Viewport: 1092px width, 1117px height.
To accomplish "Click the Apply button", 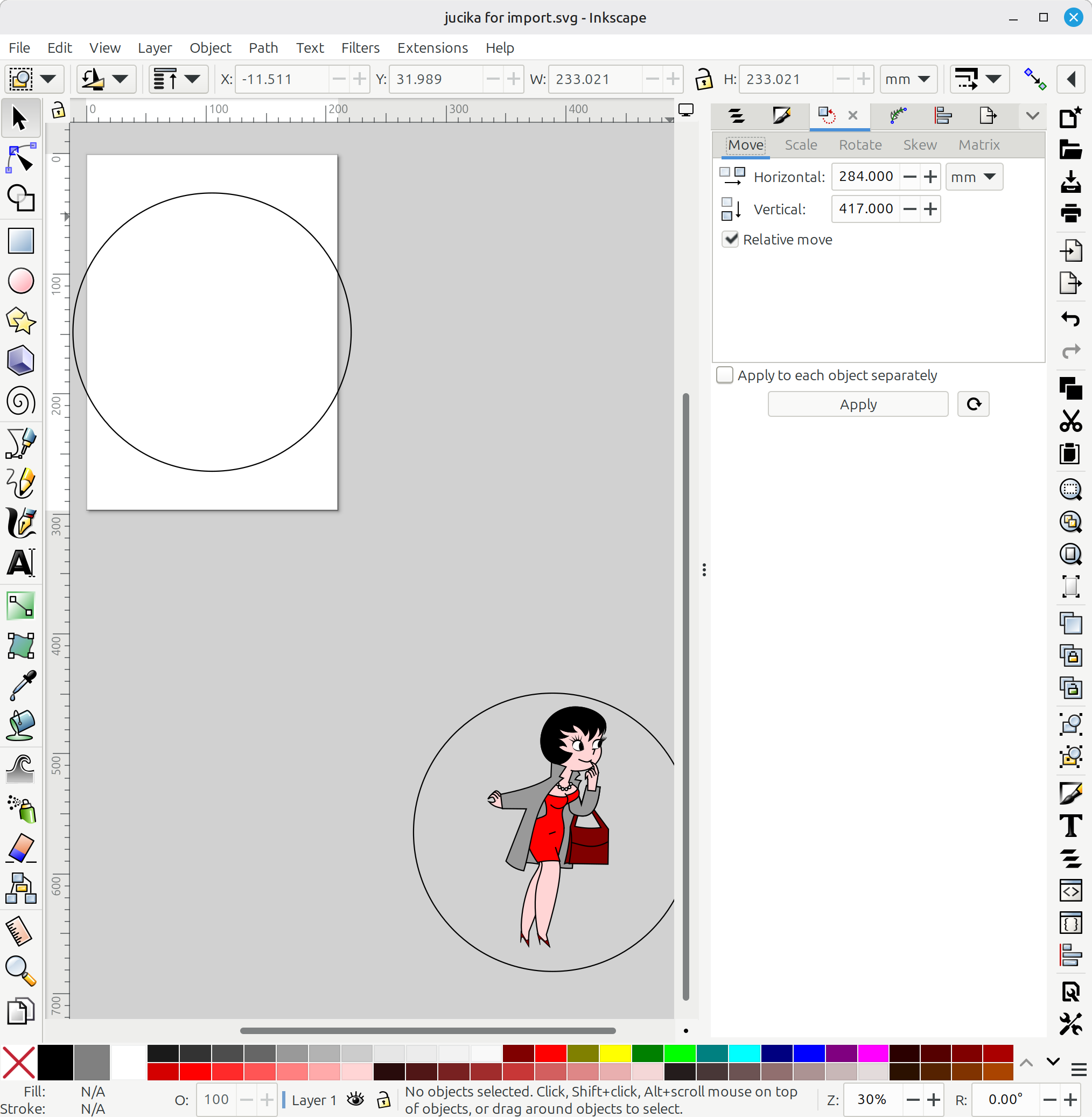I will click(857, 404).
